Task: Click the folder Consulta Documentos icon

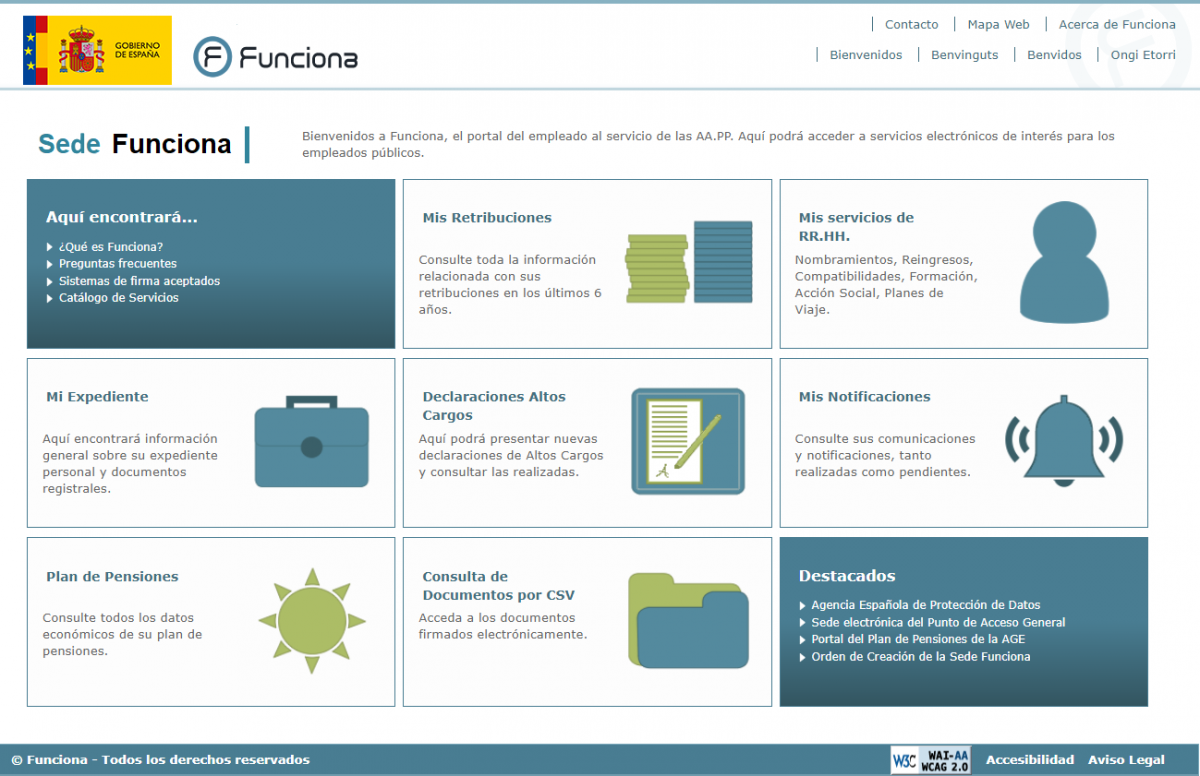Action: coord(688,620)
